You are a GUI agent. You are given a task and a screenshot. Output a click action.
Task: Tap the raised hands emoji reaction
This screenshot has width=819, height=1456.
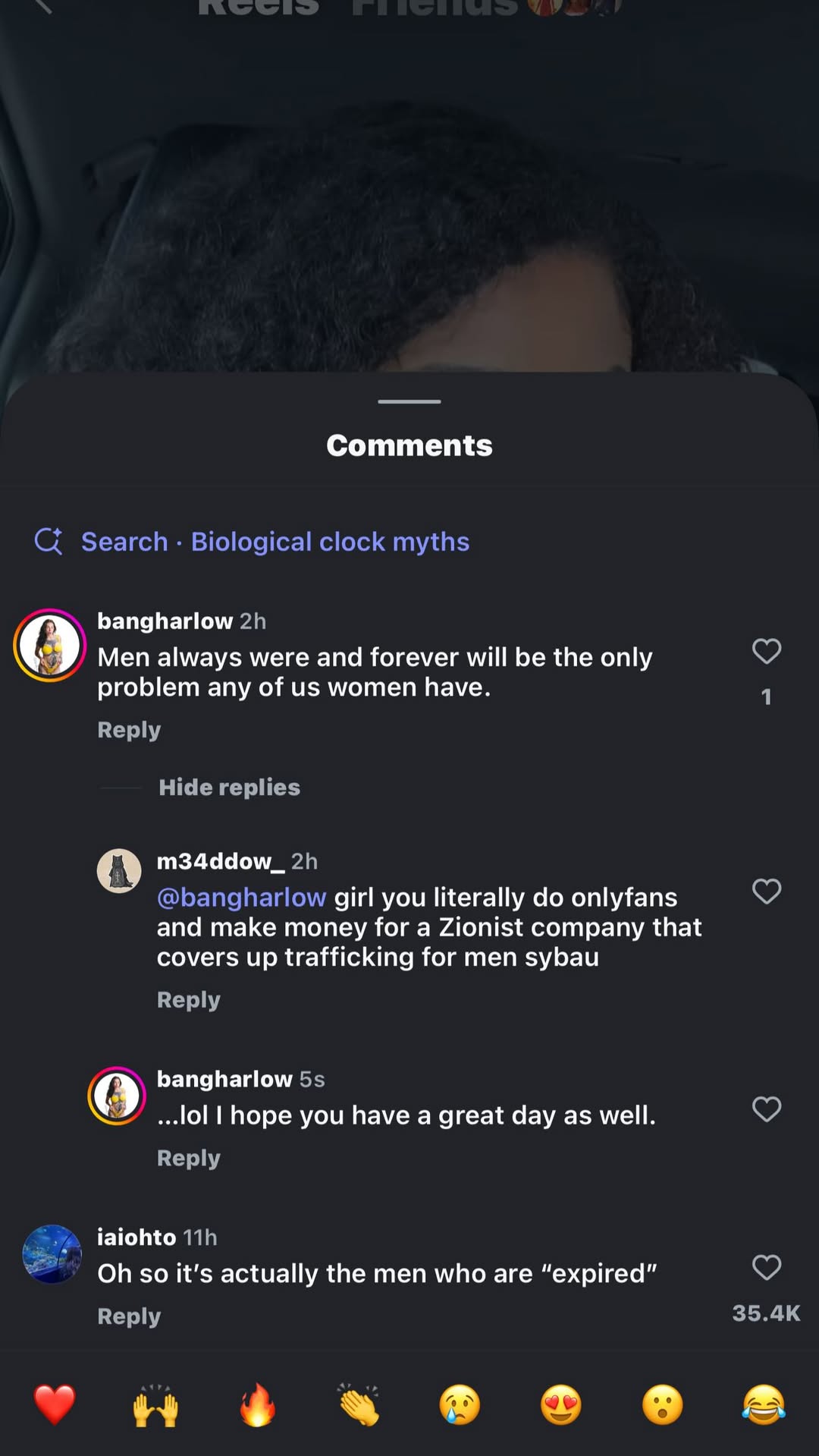pyautogui.click(x=155, y=1404)
